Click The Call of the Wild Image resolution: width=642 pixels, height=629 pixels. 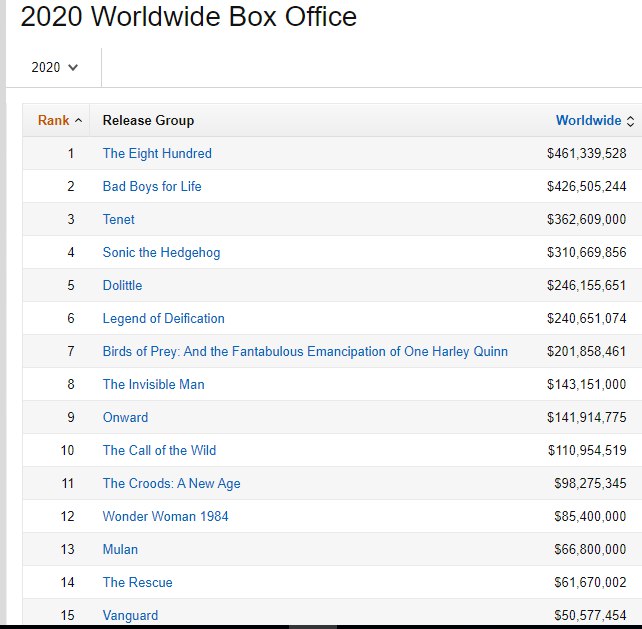(x=159, y=451)
